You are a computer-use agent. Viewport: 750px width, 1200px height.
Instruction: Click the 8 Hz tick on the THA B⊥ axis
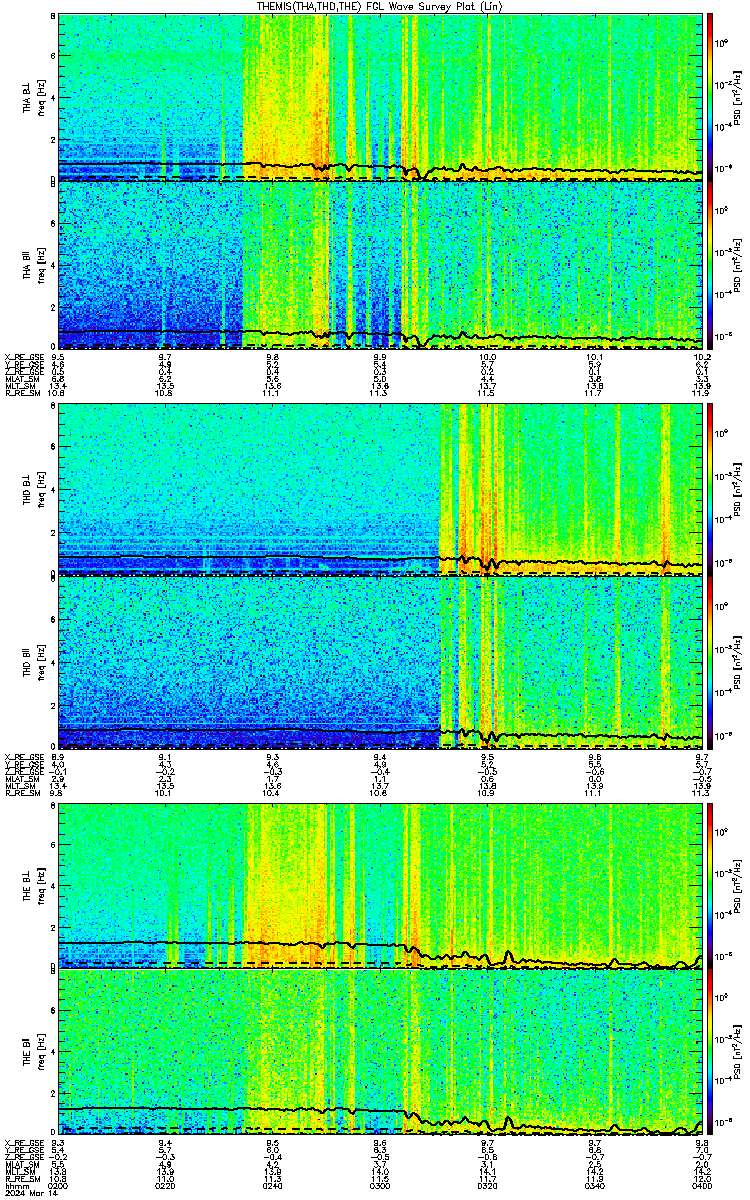[x=52, y=18]
